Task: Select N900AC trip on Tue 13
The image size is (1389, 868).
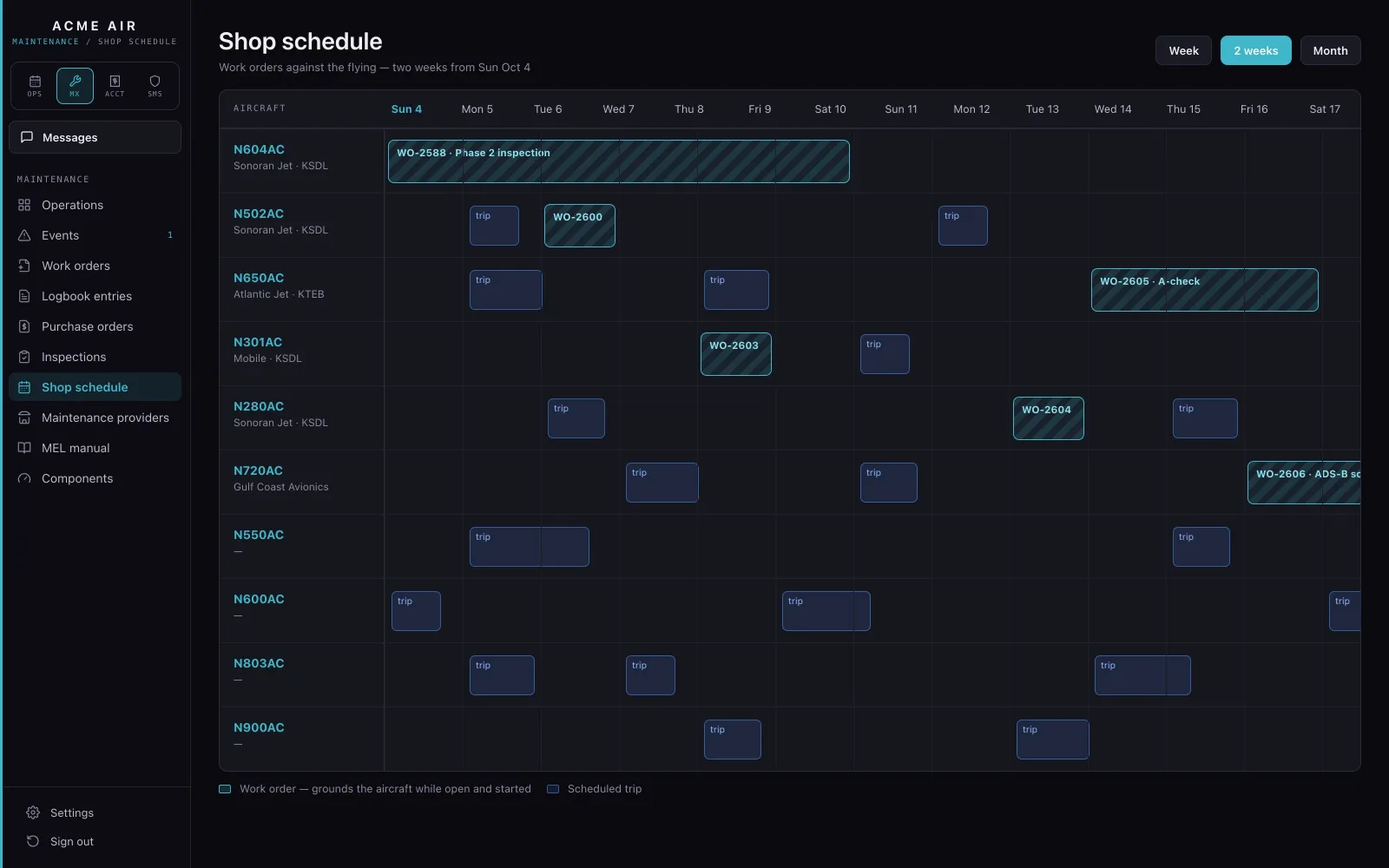Action: pos(1052,740)
